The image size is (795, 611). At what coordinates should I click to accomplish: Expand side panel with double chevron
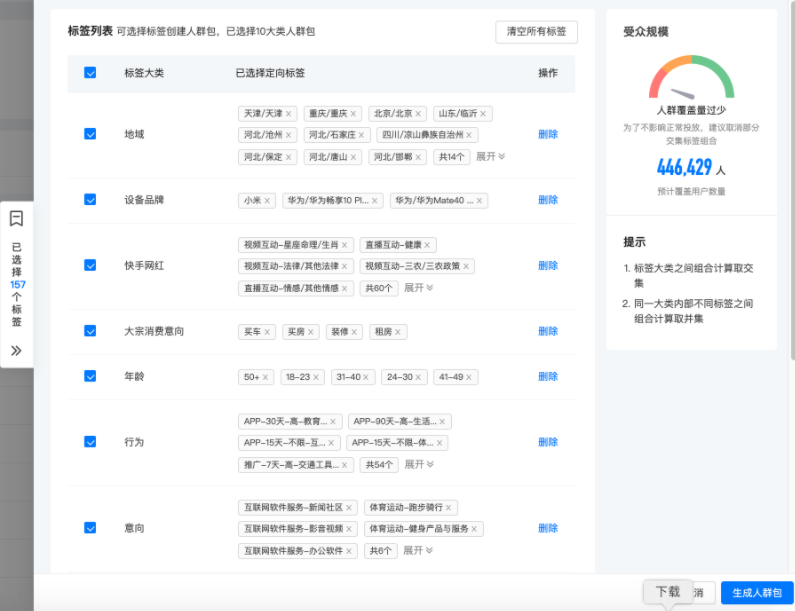[x=16, y=350]
